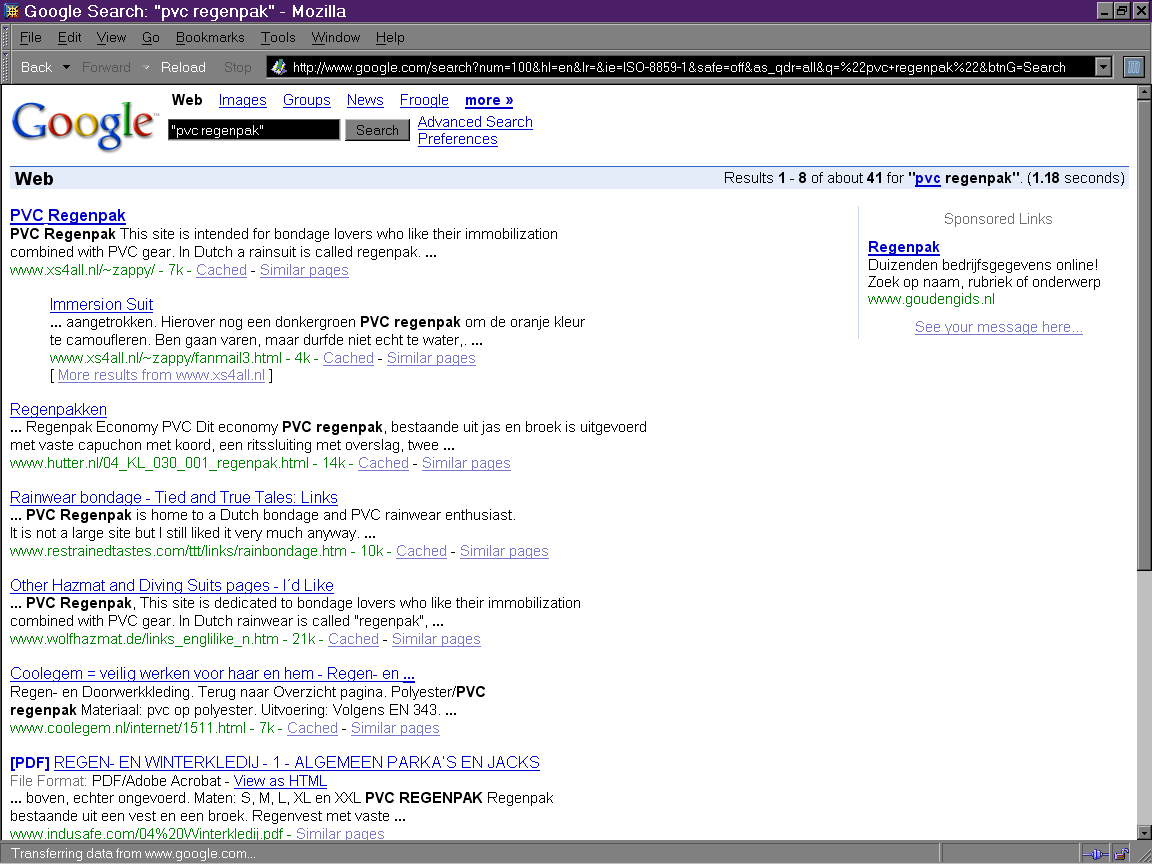Click the Reload button
The width and height of the screenshot is (1152, 864).
[x=183, y=67]
